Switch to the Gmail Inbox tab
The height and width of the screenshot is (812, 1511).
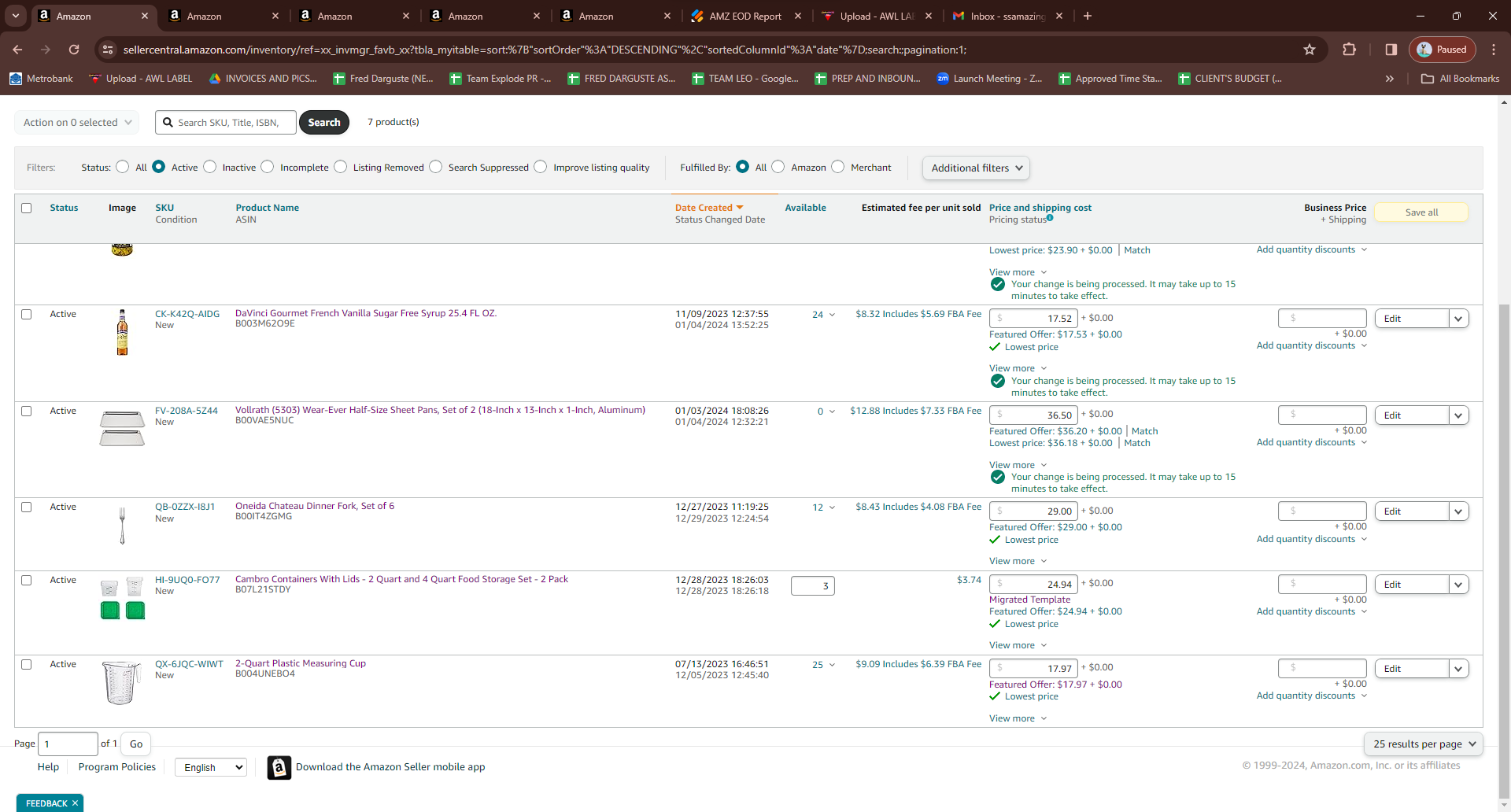tap(1007, 16)
